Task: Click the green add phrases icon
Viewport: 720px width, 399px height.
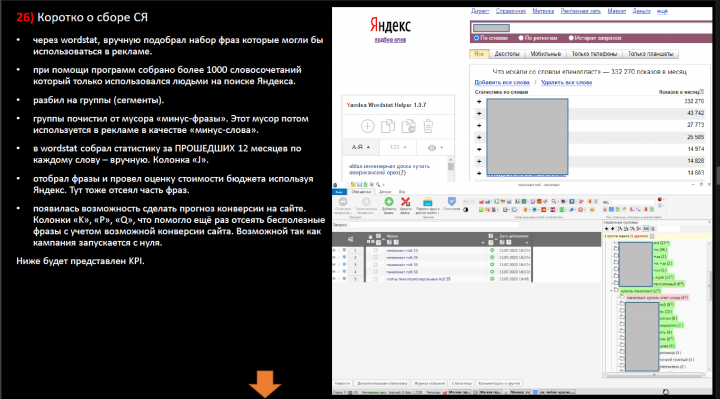Action: pos(389,202)
